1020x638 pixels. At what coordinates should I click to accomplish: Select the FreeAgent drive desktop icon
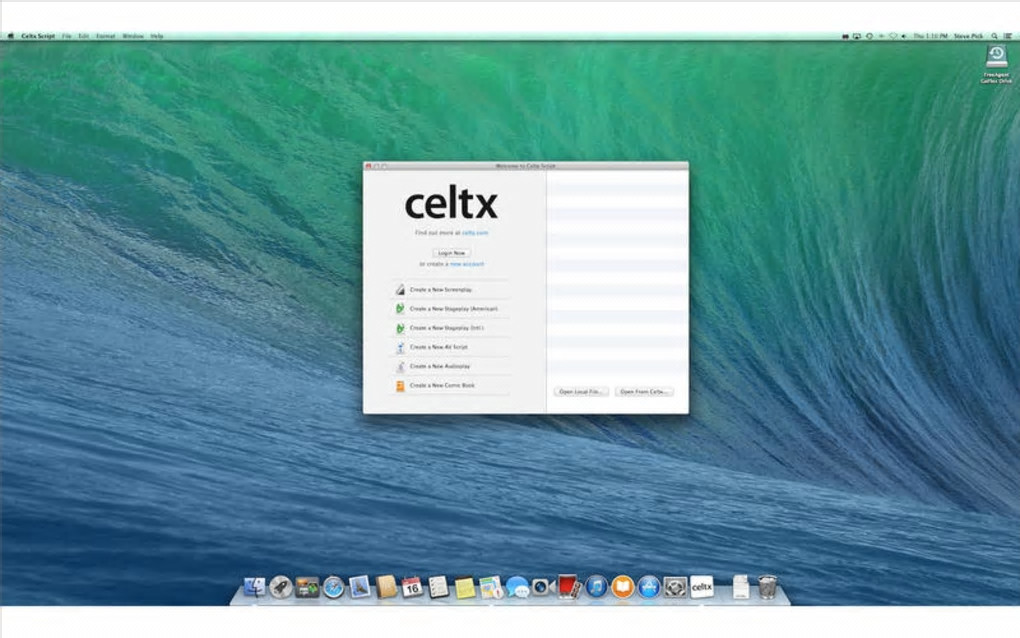(996, 64)
